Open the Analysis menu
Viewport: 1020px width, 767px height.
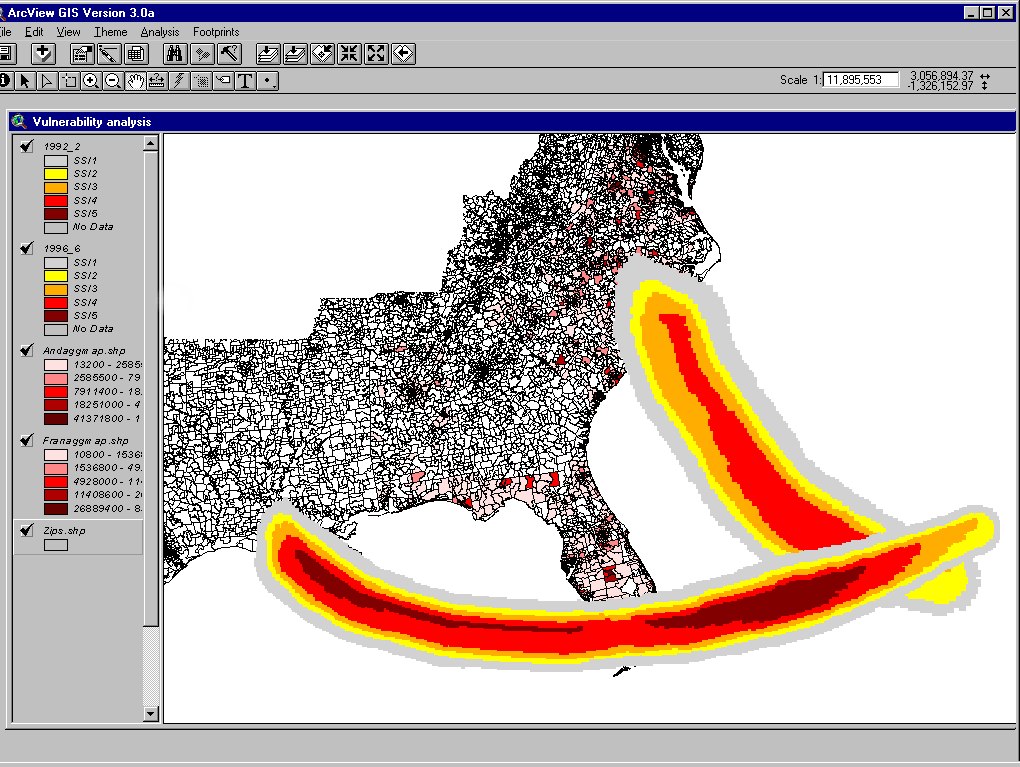(159, 32)
